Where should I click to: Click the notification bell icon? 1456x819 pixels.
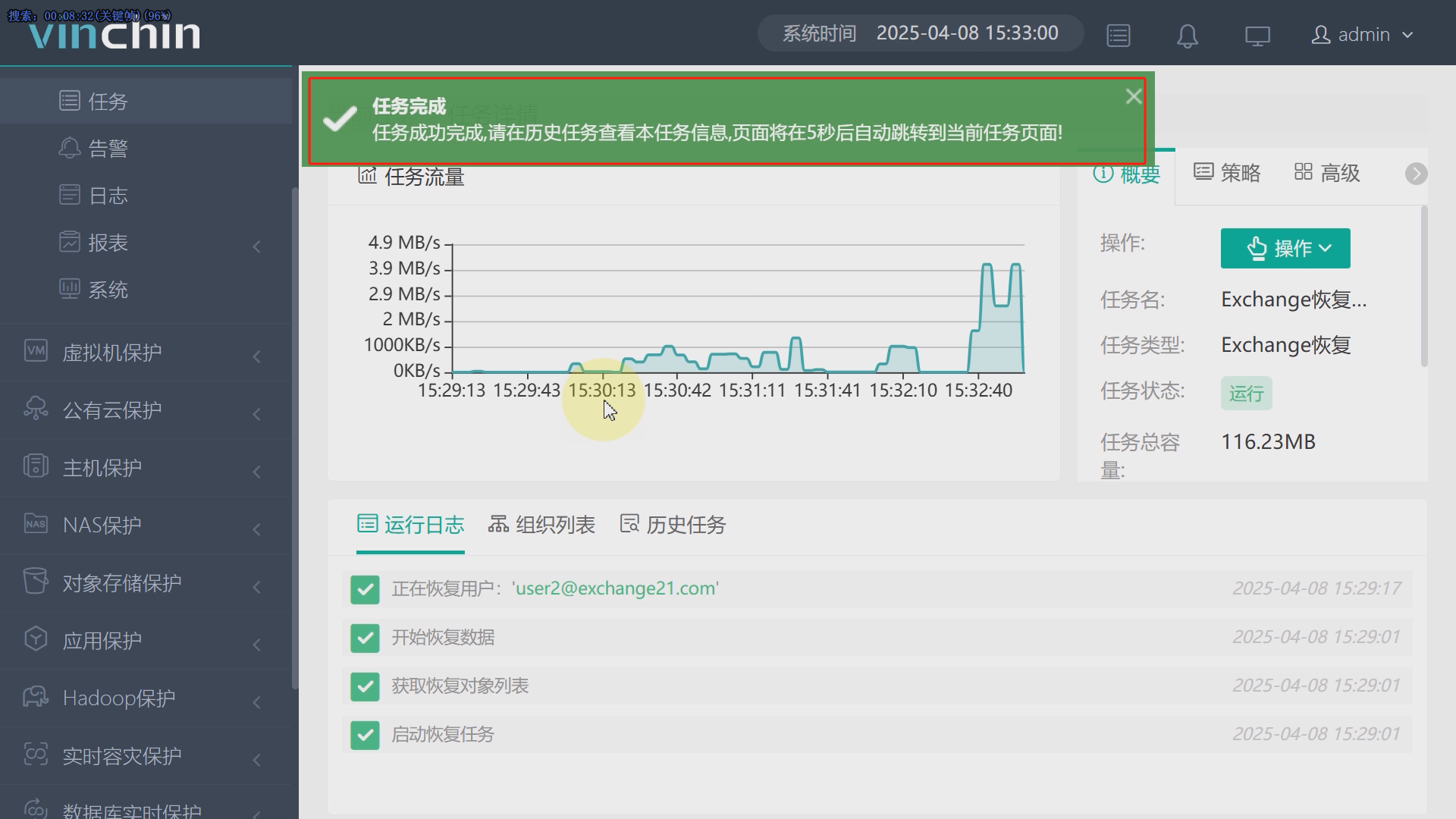(1187, 36)
